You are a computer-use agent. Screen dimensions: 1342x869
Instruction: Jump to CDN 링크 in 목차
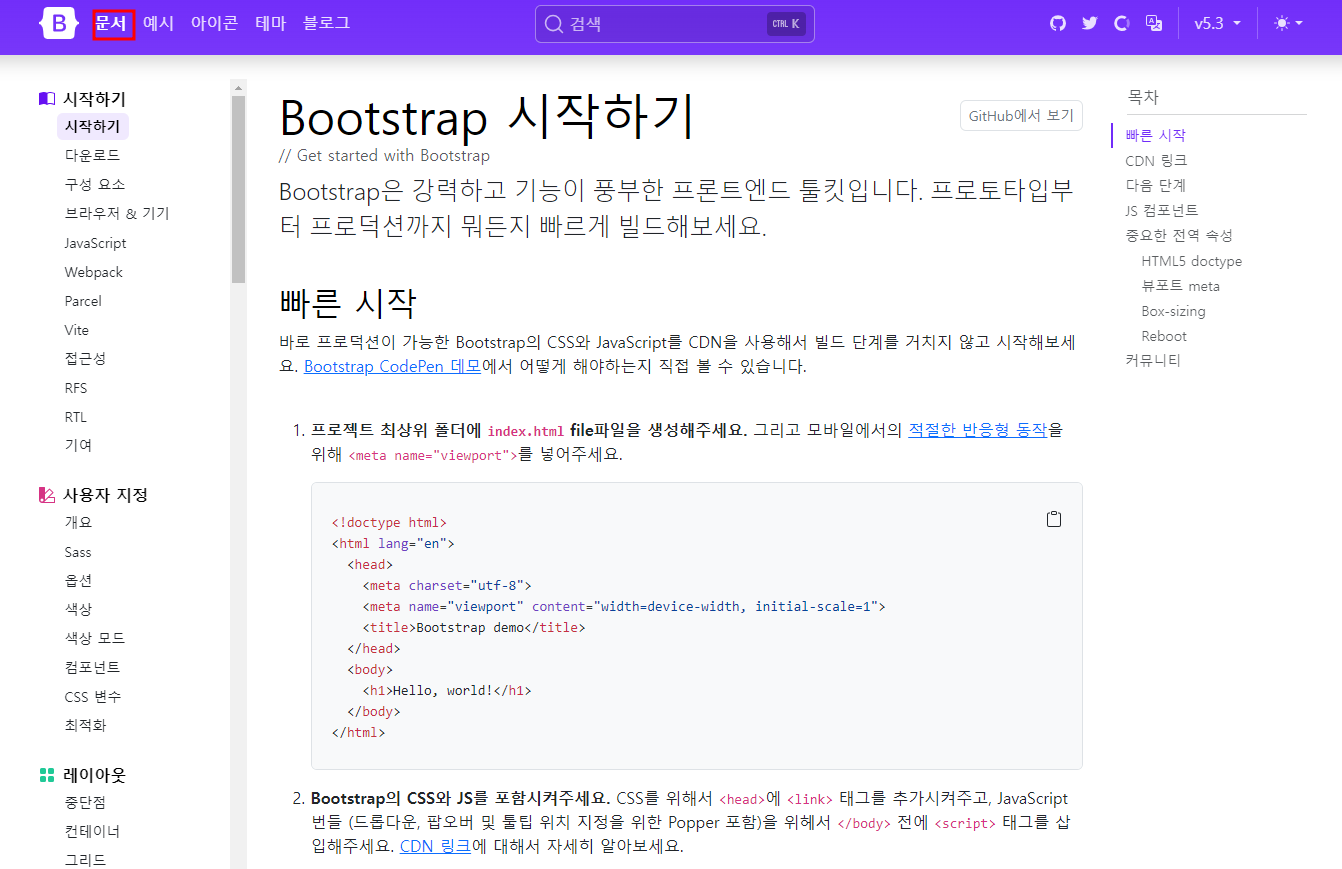pos(1156,160)
